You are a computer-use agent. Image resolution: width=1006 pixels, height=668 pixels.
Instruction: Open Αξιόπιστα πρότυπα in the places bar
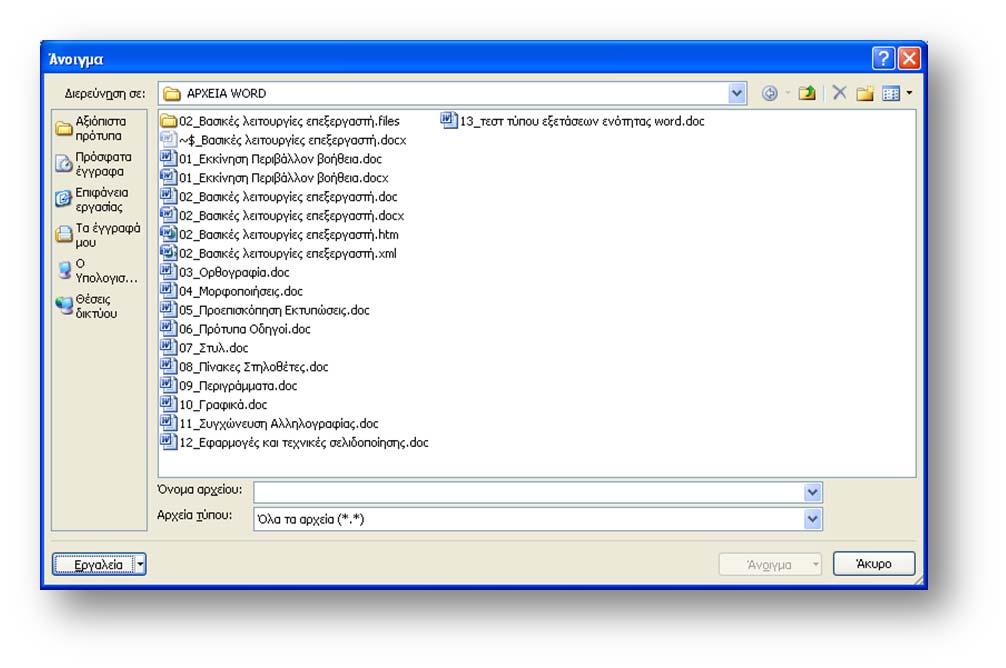tap(99, 128)
